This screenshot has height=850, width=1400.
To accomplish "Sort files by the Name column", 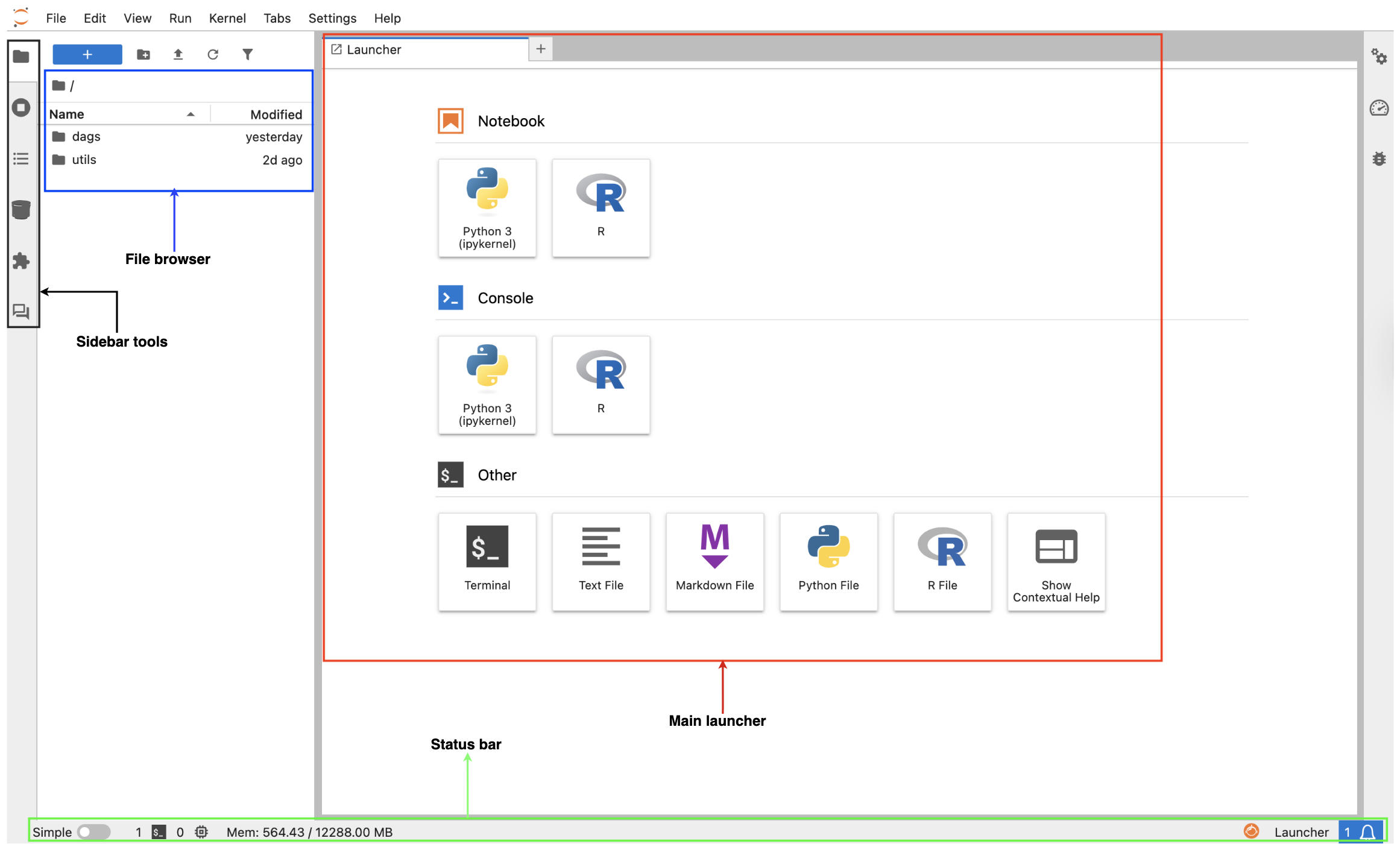I will click(66, 113).
